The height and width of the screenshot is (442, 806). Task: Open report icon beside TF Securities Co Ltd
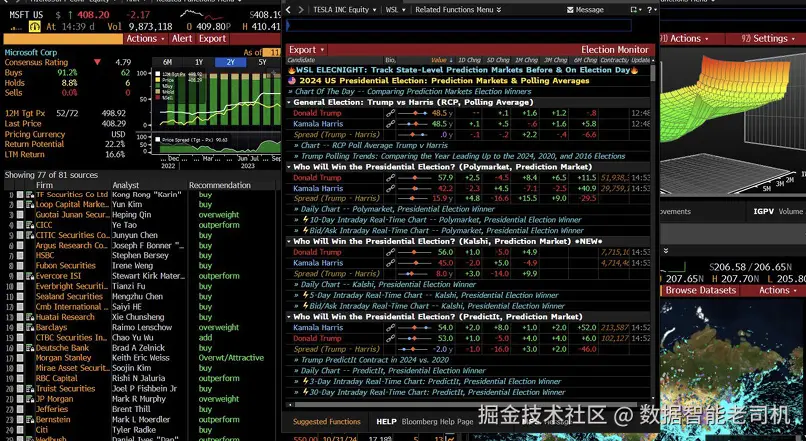(x=30, y=195)
